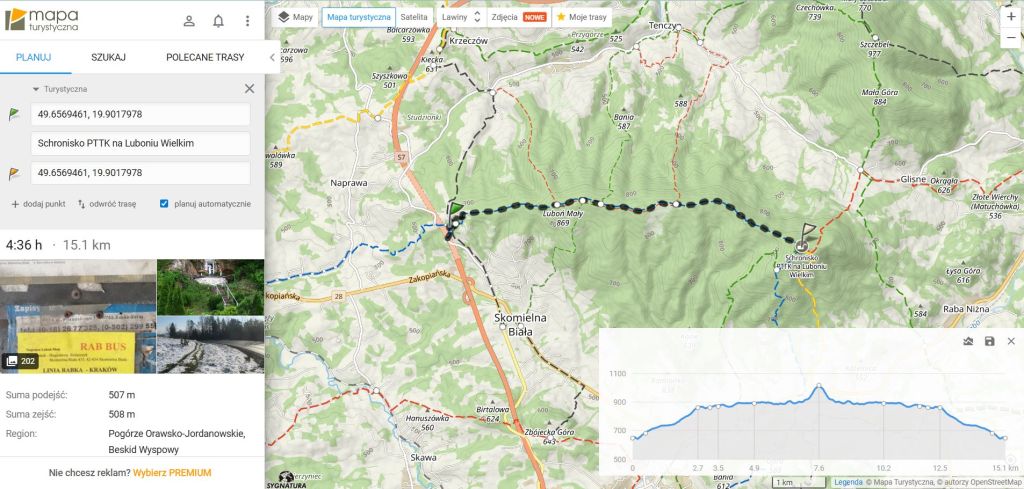Click the 'Schronisko PTTK na Luboniu Wielkim' waypoint field
1024x489 pixels.
click(x=140, y=144)
